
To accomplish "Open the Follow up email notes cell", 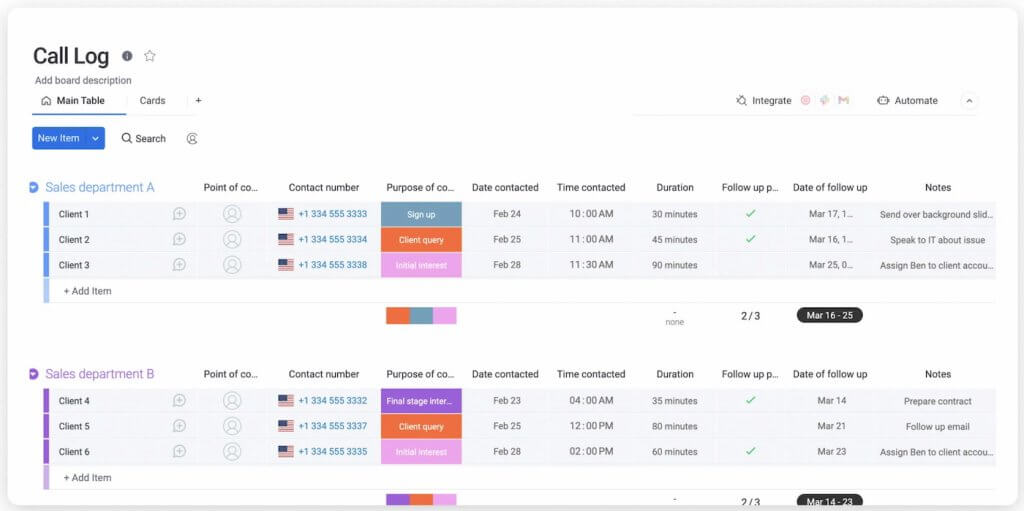I will (938, 427).
